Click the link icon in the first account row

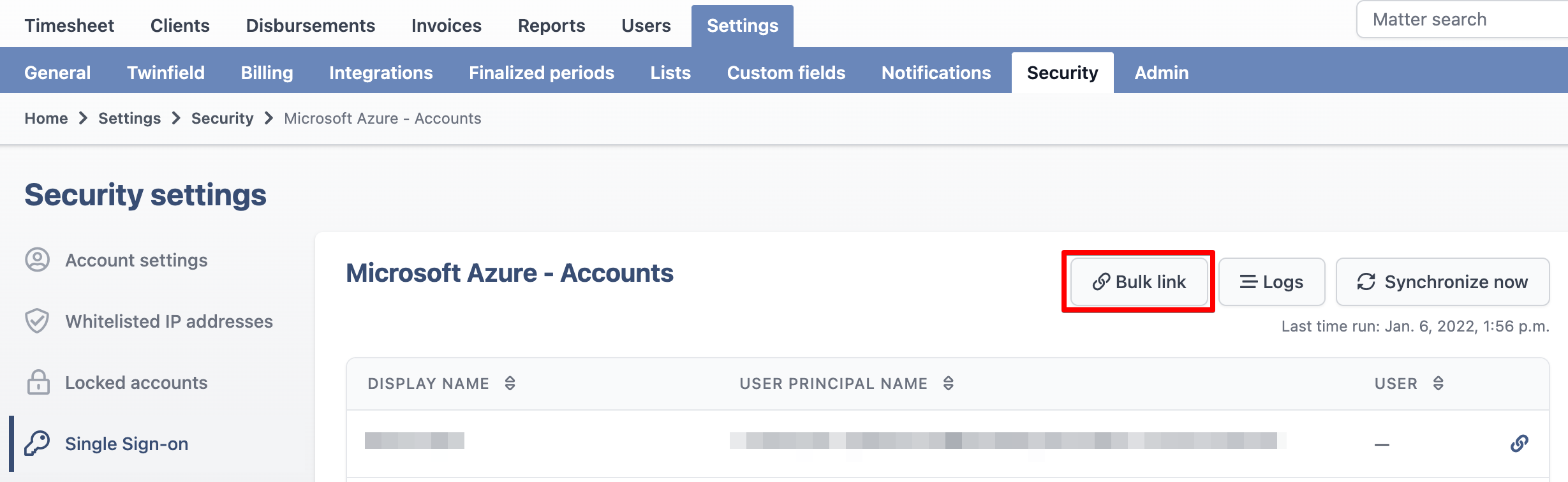coord(1520,443)
